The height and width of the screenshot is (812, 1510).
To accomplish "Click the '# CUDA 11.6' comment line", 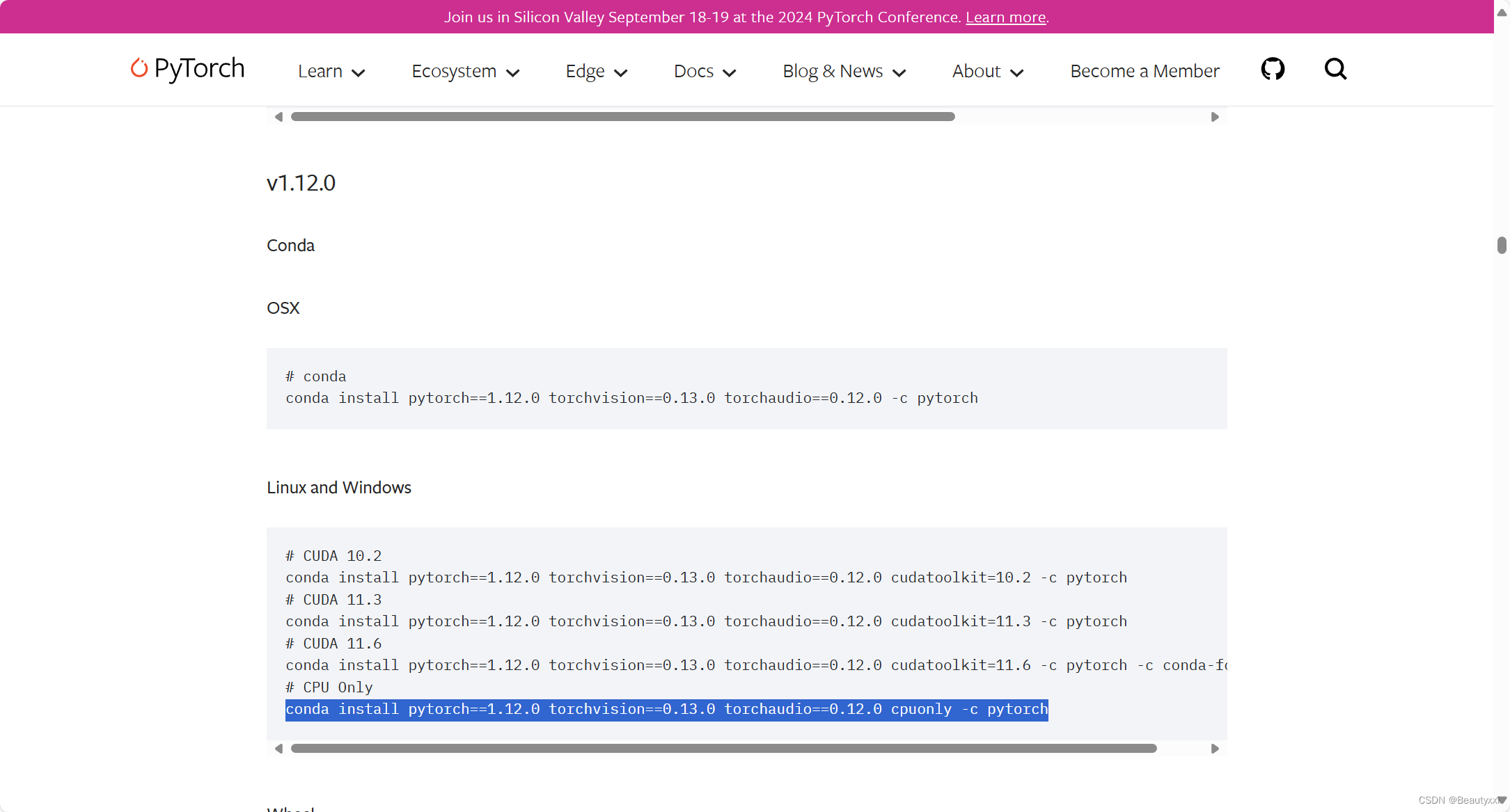I will 333,644.
